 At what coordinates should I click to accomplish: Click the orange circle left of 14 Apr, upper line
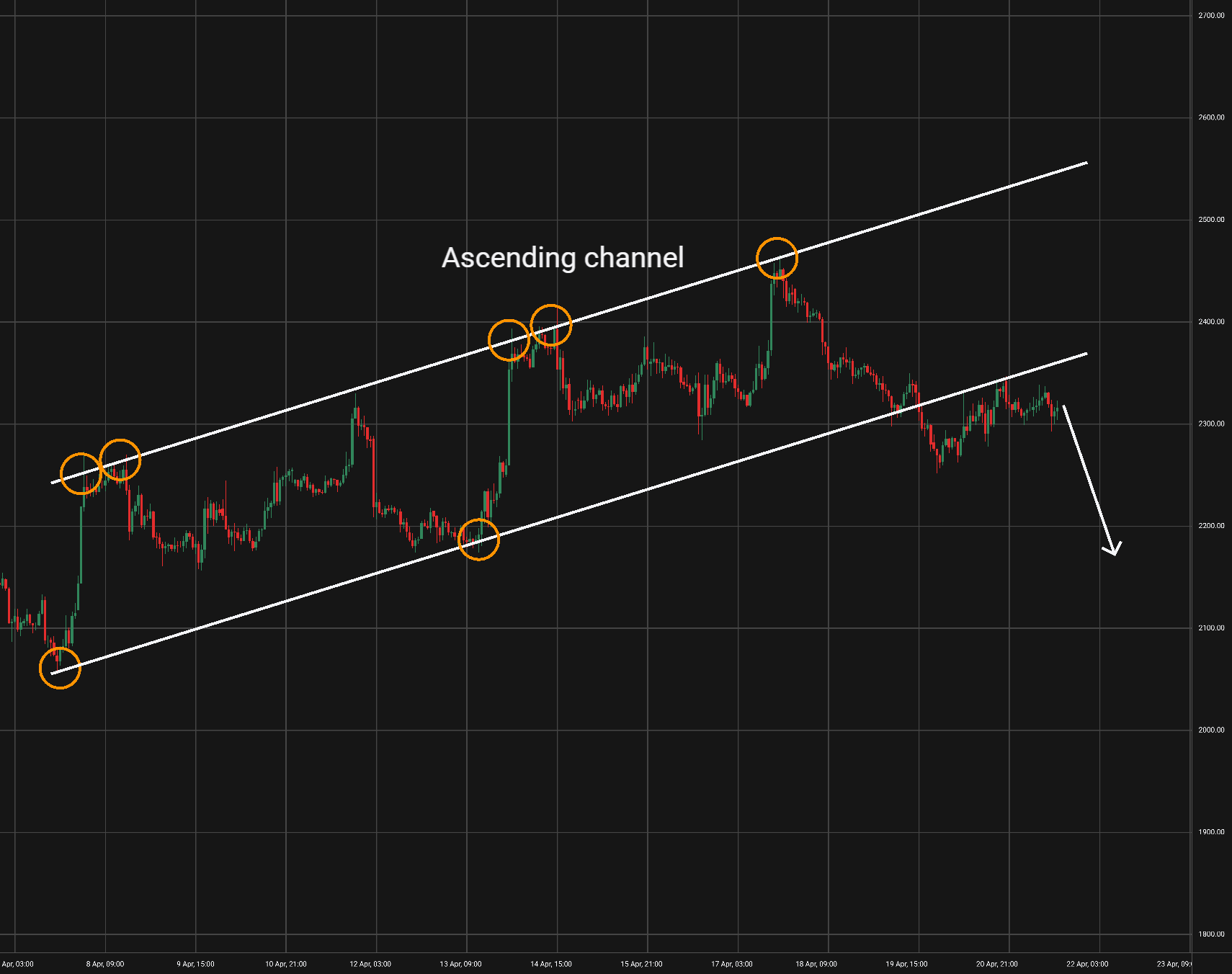509,340
